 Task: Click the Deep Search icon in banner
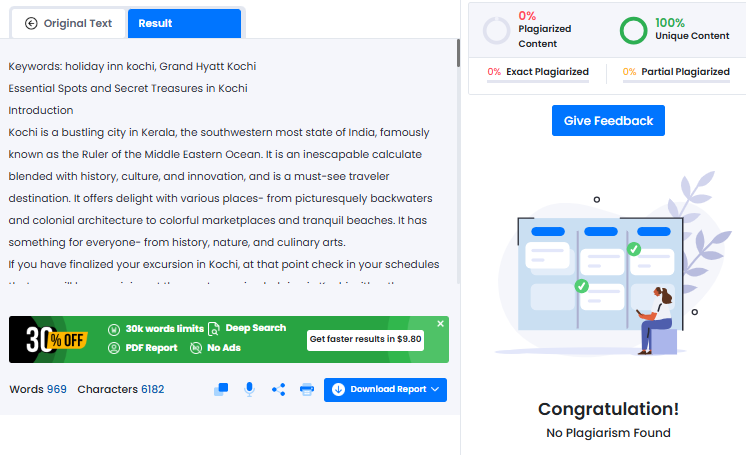[214, 328]
